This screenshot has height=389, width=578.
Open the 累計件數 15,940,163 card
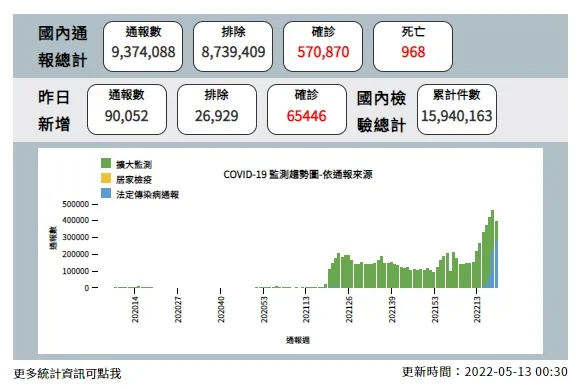457,110
